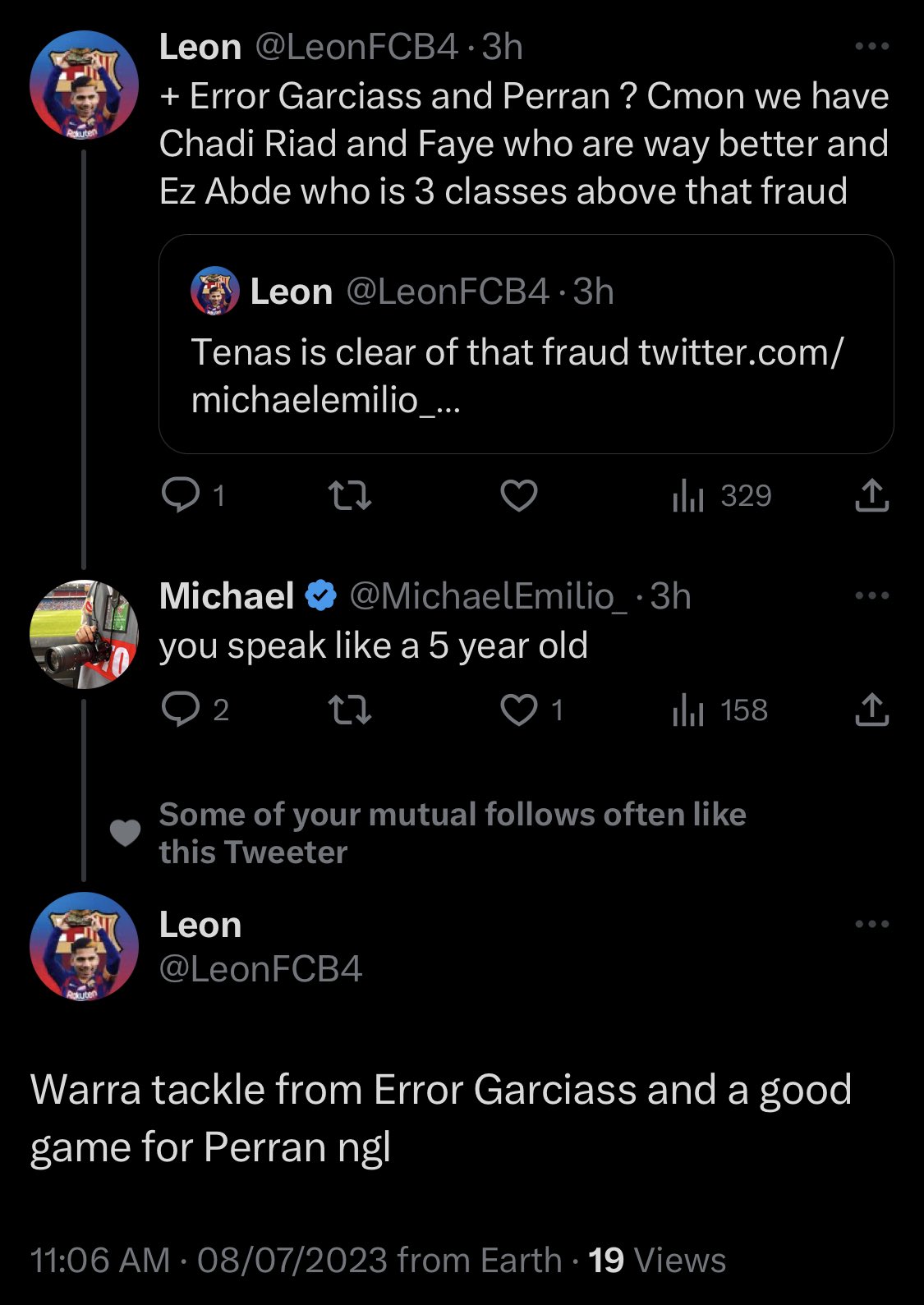
Task: View analytics showing 329 views
Action: point(722,495)
